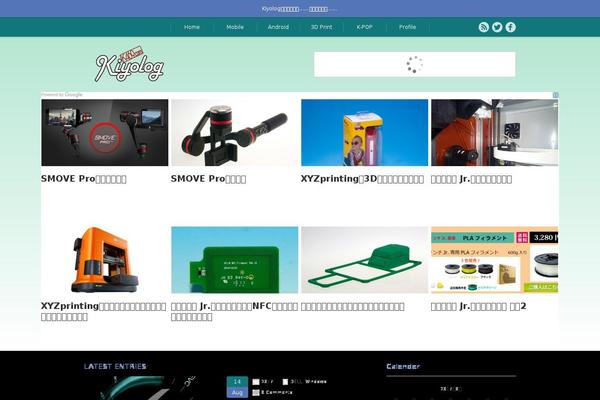The height and width of the screenshot is (400, 600).
Task: Click the loading search box
Action: tap(415, 64)
